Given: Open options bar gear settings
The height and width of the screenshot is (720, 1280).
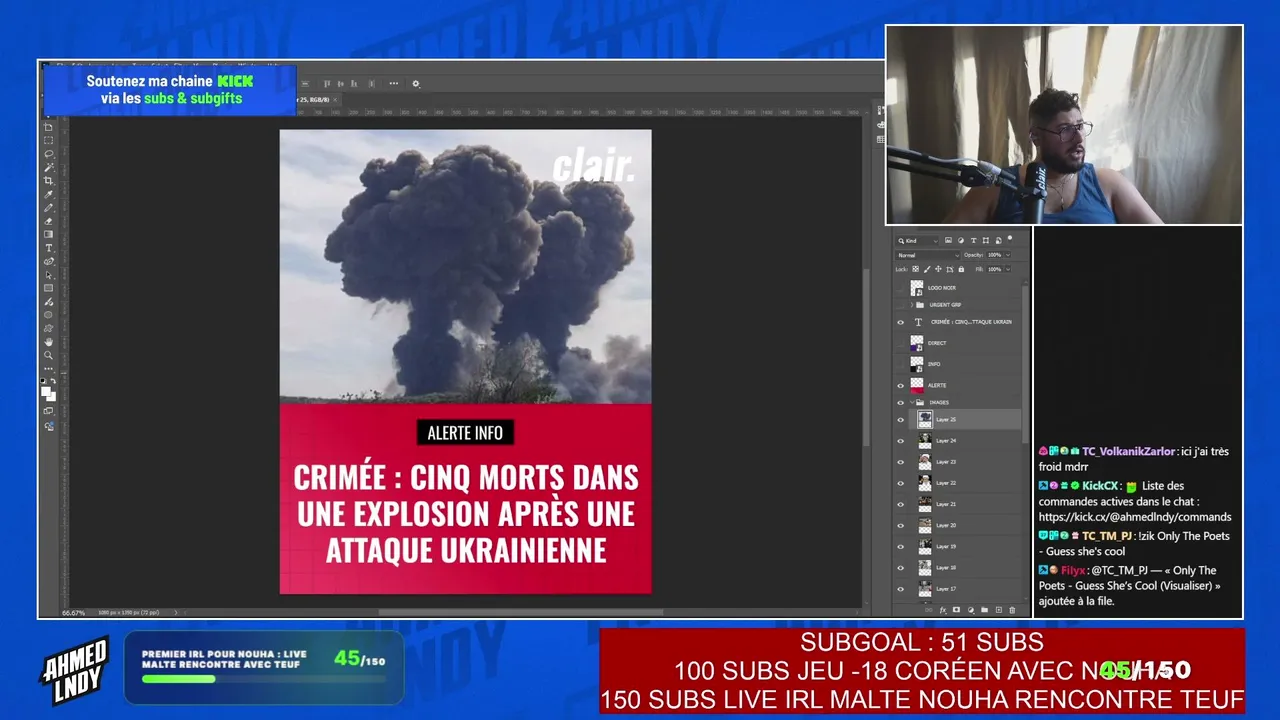Looking at the screenshot, I should coord(416,84).
